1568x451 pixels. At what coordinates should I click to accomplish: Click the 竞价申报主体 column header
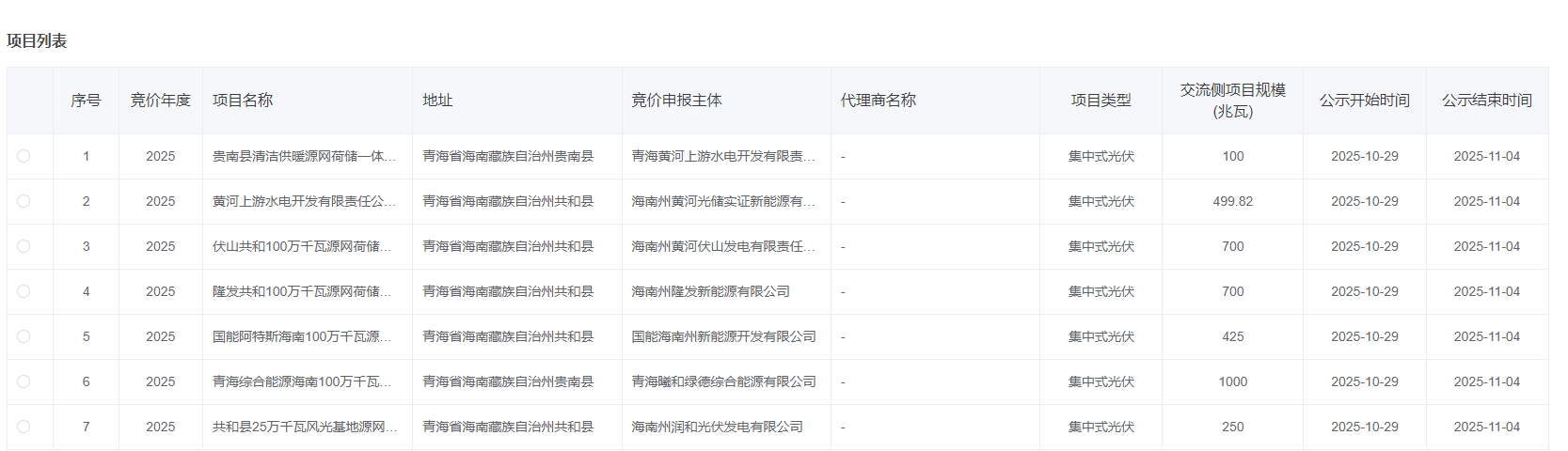(x=676, y=101)
